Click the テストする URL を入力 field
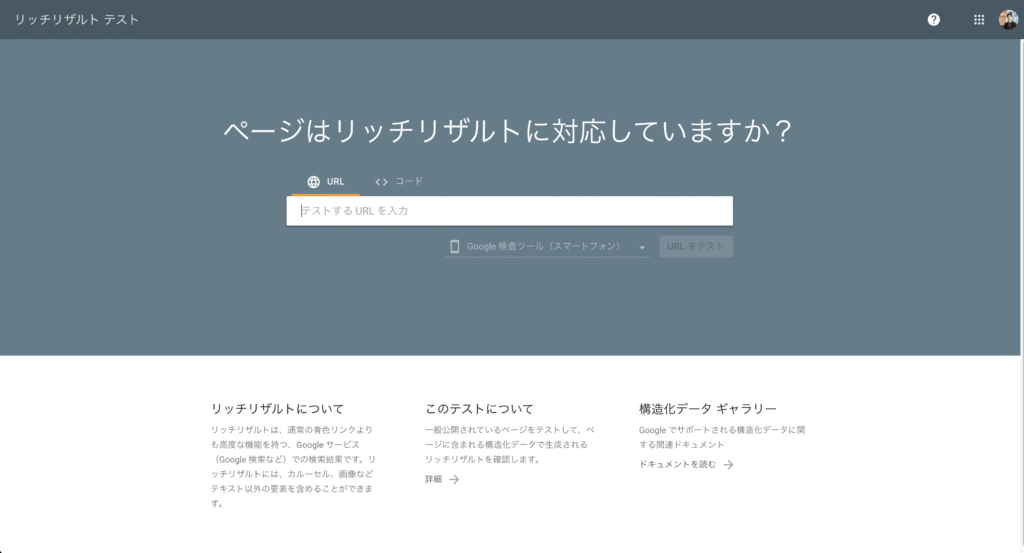The height and width of the screenshot is (553, 1024). click(509, 211)
